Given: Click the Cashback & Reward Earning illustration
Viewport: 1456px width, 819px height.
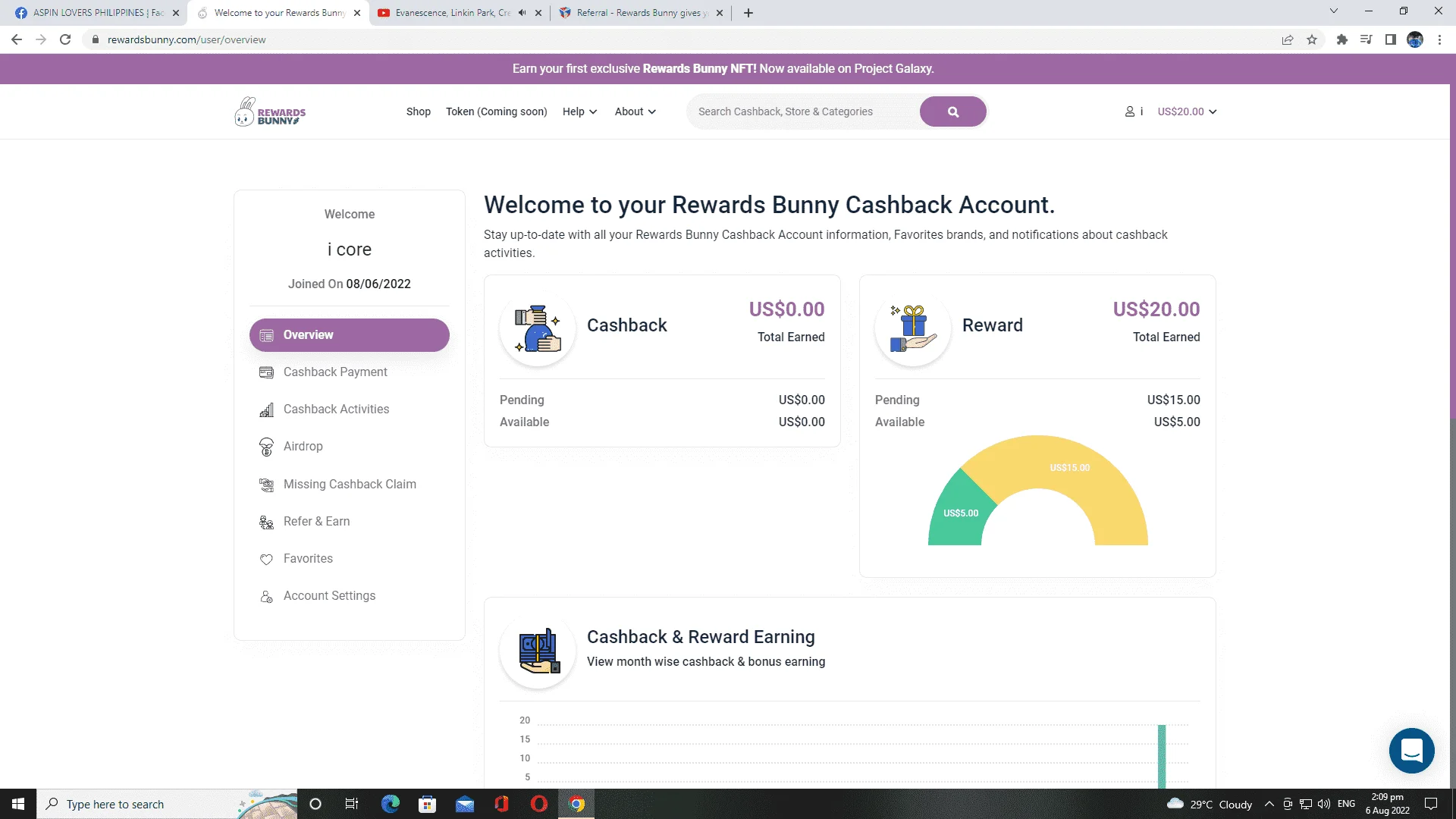Looking at the screenshot, I should pos(538,651).
